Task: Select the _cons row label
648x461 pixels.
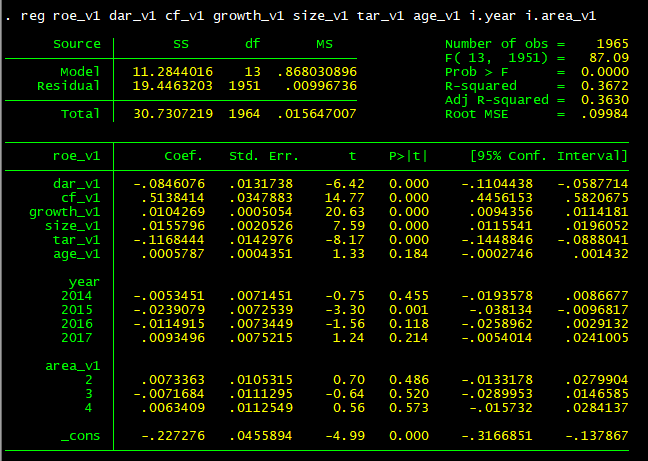Action: coord(81,436)
